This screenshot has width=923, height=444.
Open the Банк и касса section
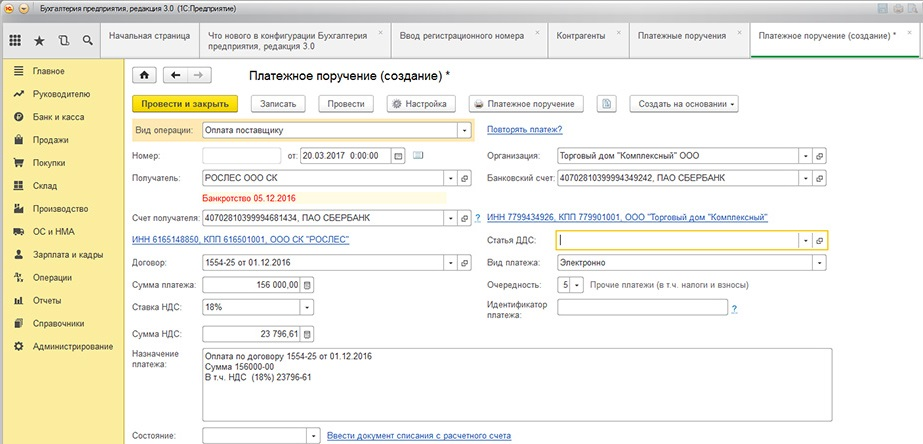point(58,117)
